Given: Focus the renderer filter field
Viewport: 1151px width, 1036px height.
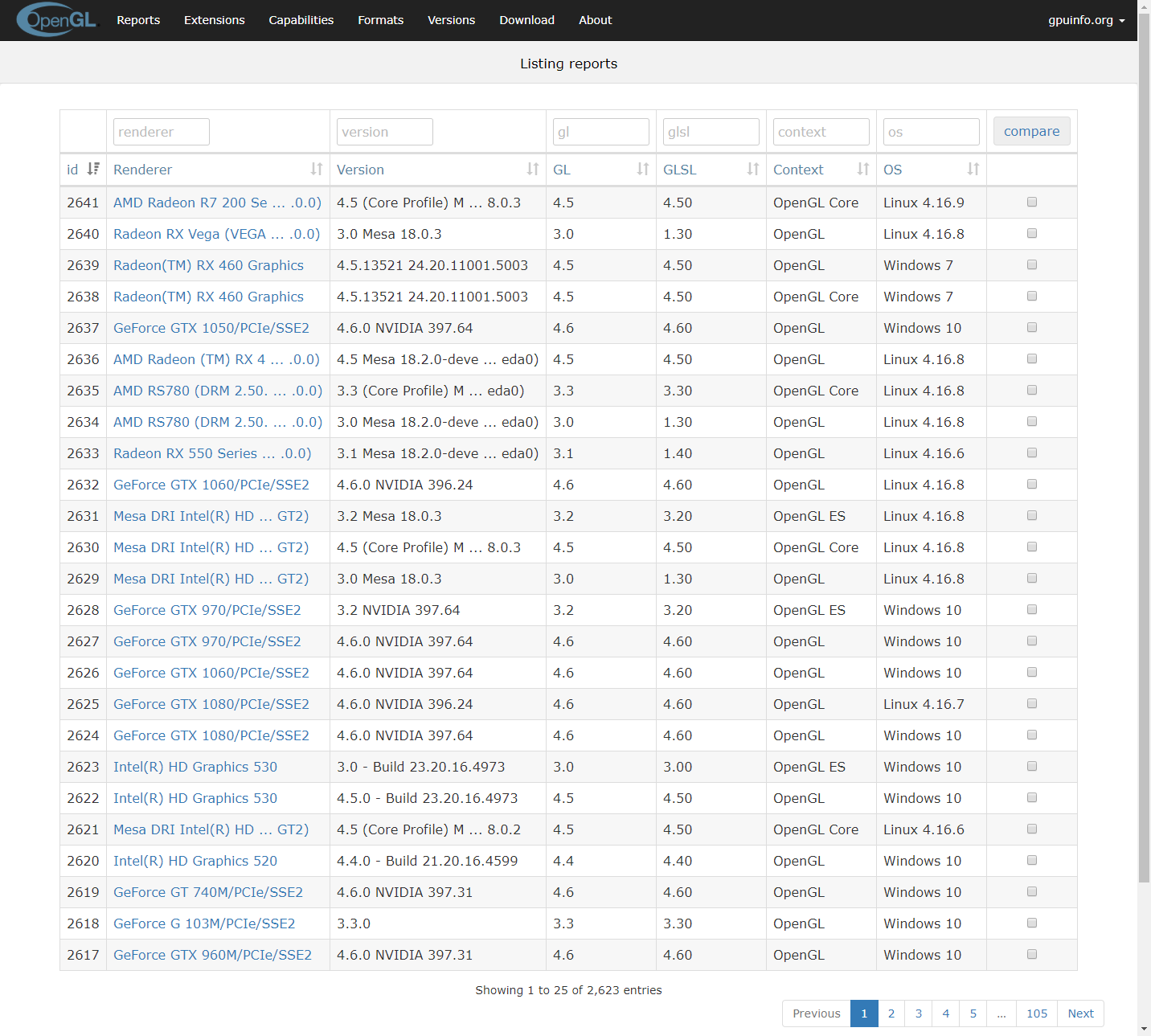Looking at the screenshot, I should click(x=162, y=132).
